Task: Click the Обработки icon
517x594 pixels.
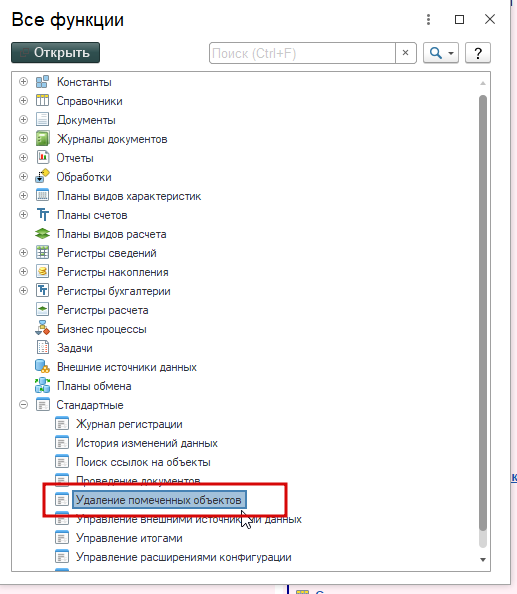Action: point(42,177)
